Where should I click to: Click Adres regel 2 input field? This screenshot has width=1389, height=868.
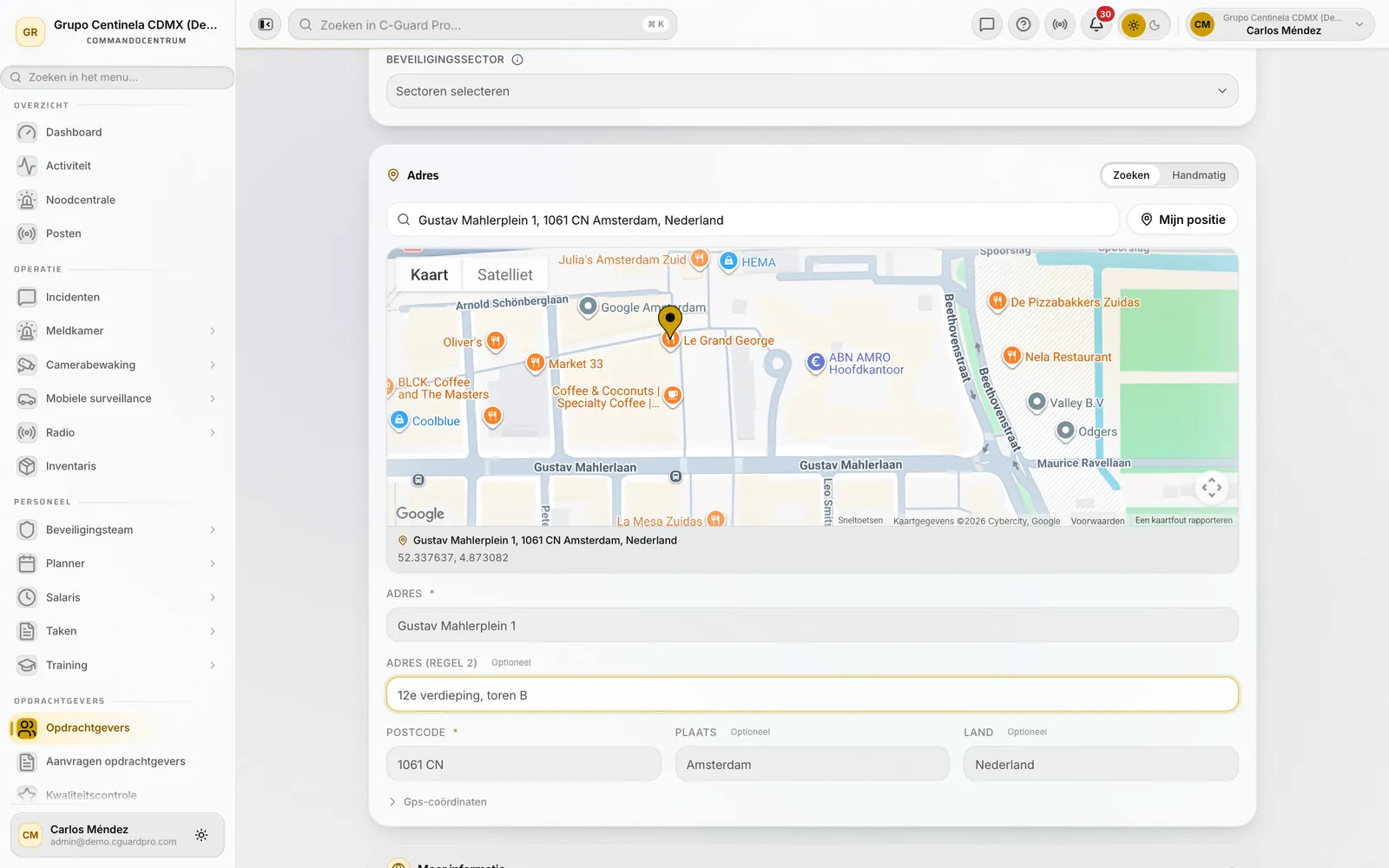click(x=812, y=695)
